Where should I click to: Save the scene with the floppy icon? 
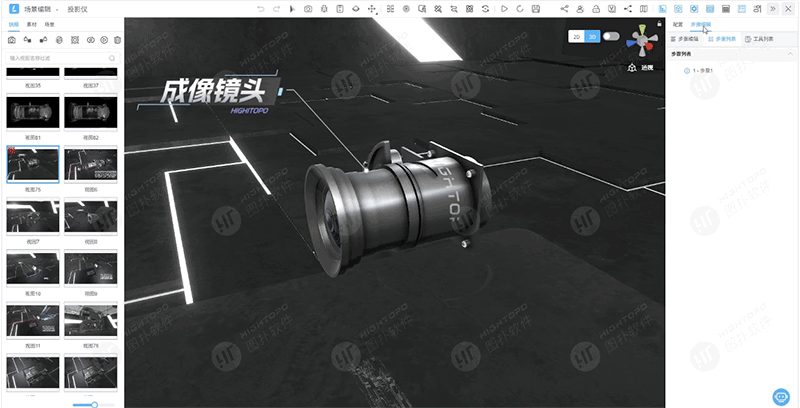pos(536,9)
